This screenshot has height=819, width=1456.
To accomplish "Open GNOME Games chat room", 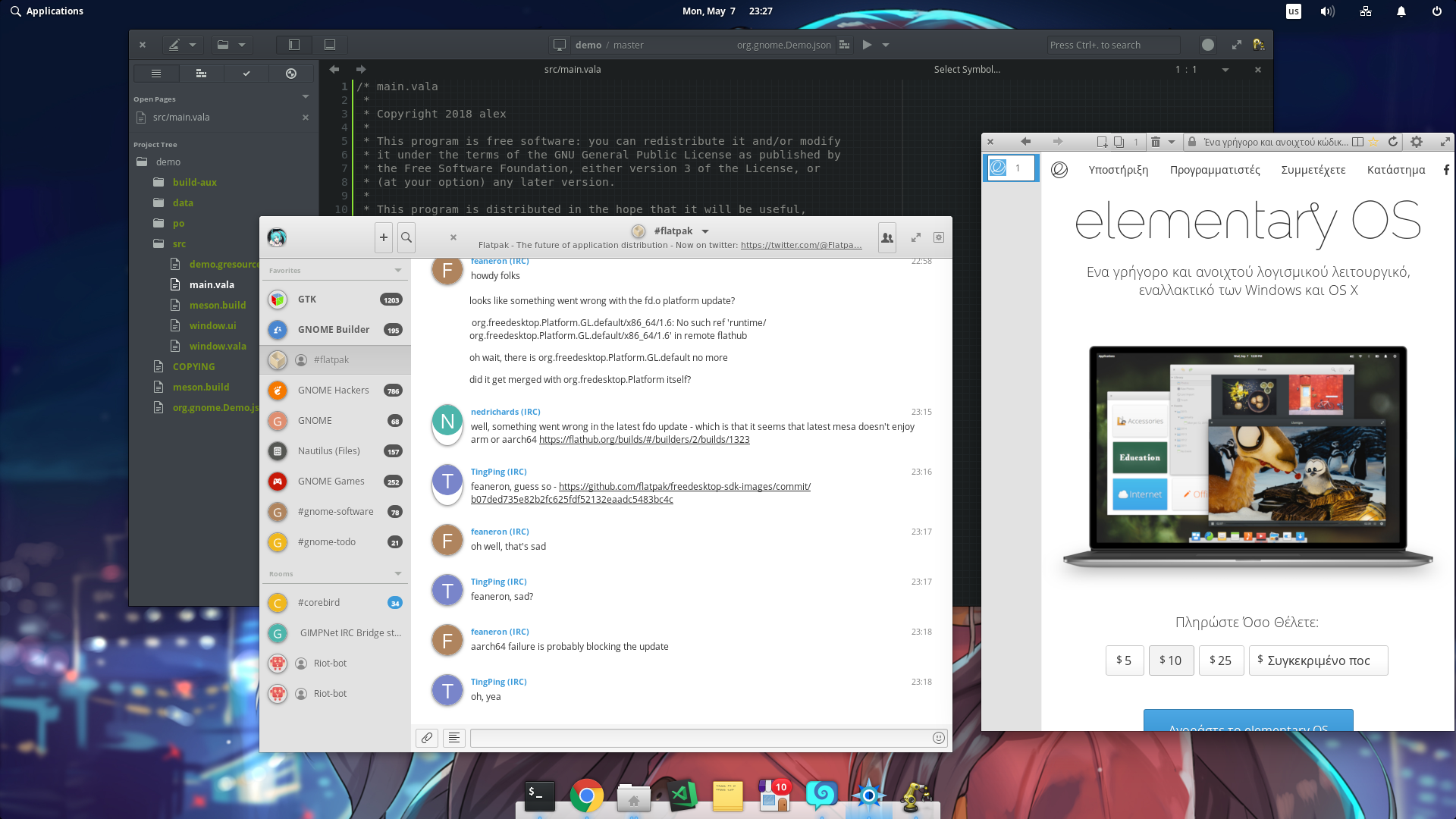I will click(x=335, y=482).
